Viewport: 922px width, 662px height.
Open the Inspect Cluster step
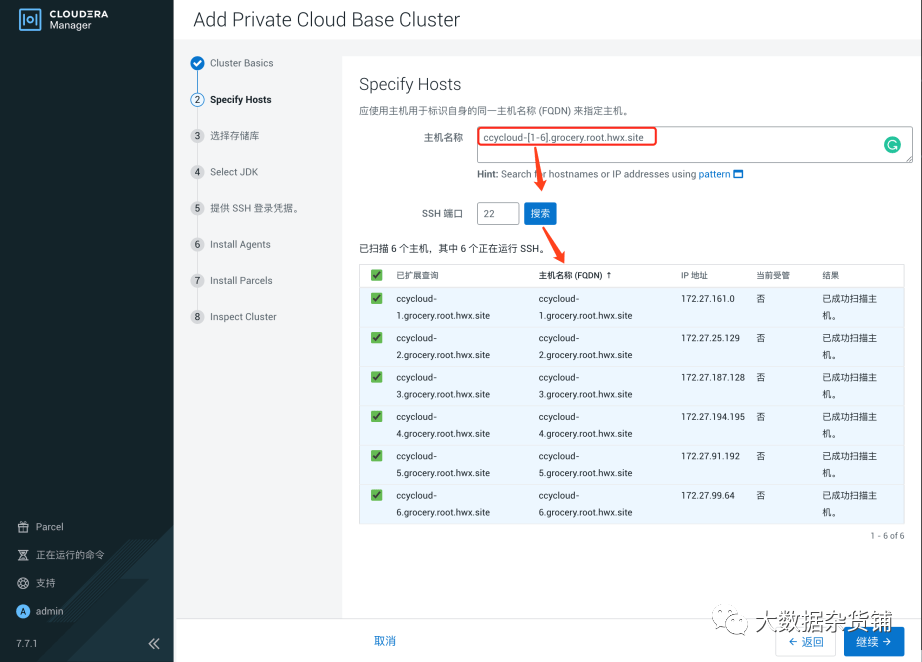[x=243, y=316]
